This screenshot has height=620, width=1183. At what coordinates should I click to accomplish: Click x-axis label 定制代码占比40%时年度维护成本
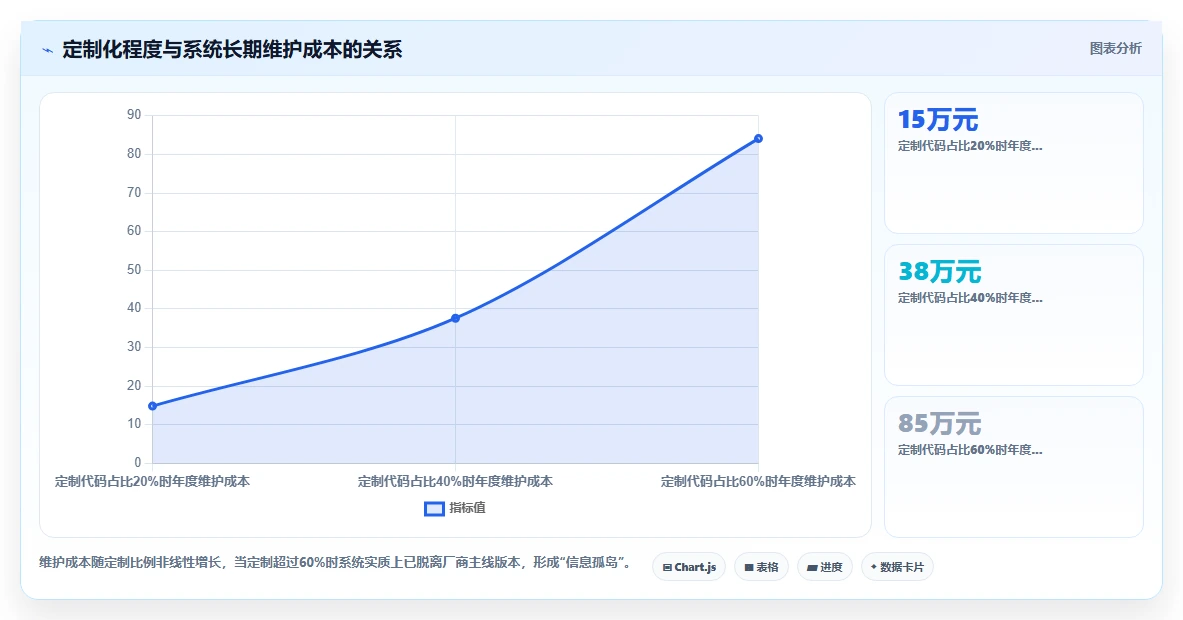pos(455,481)
